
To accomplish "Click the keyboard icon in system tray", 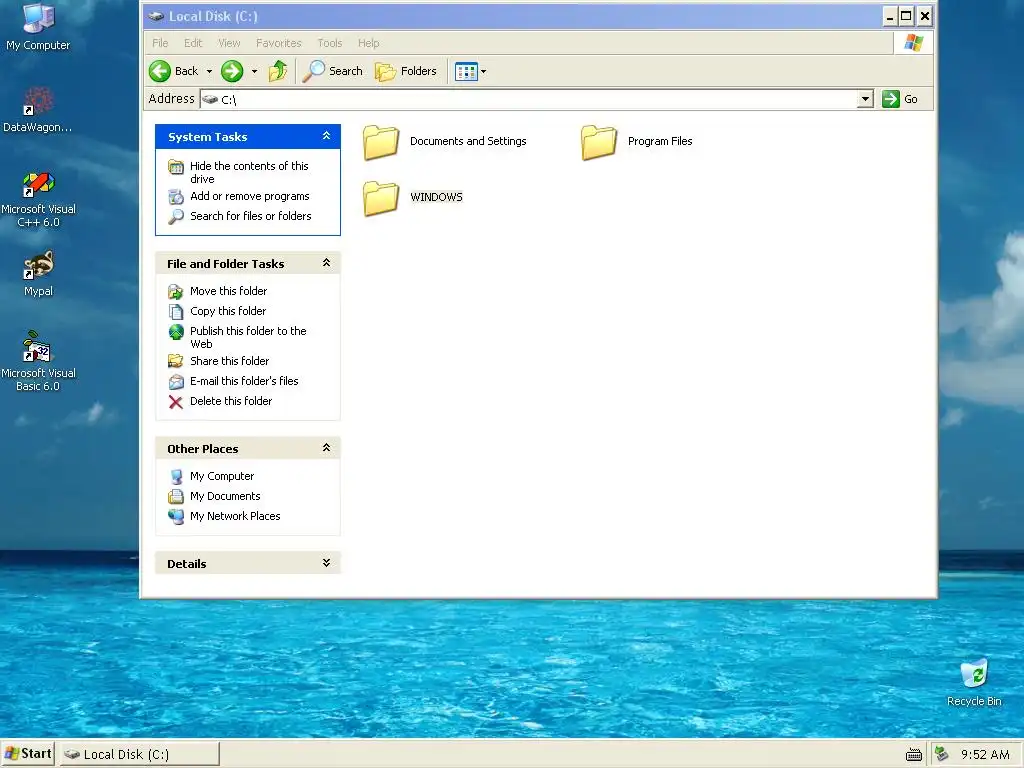I will pyautogui.click(x=914, y=755).
